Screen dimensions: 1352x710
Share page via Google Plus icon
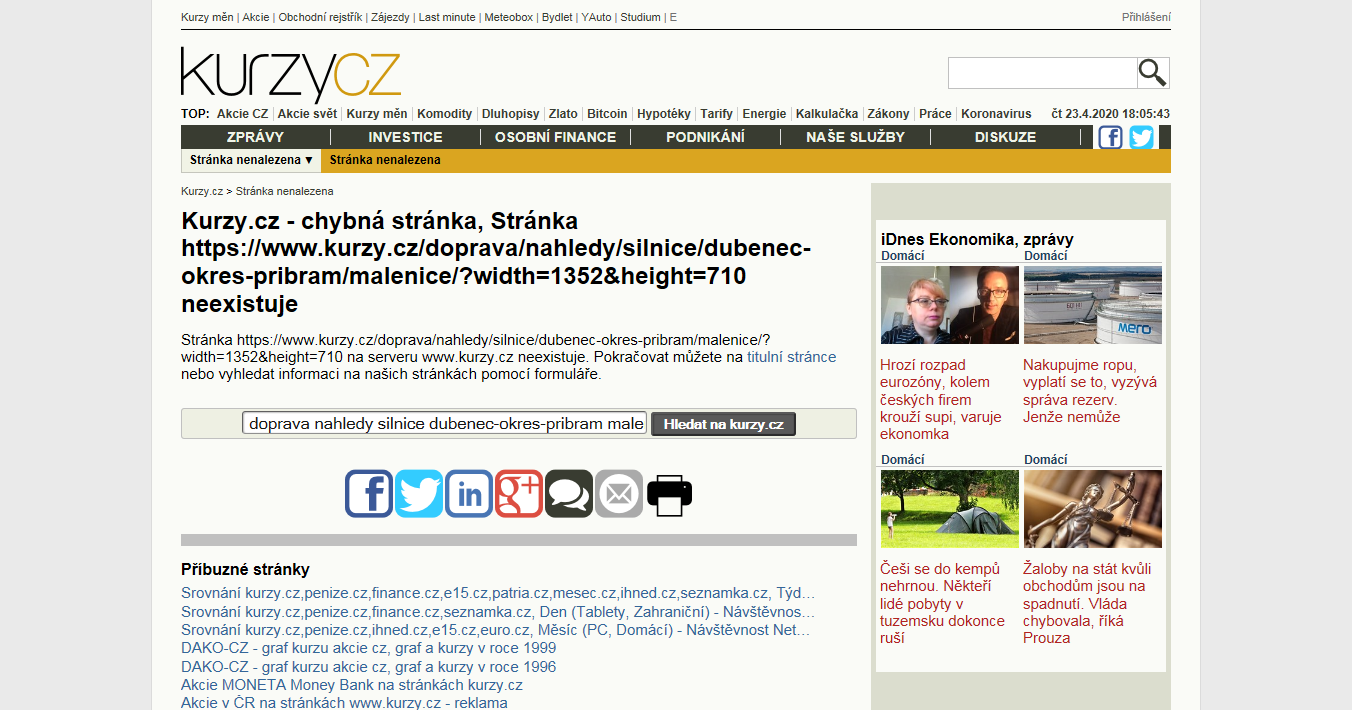click(x=519, y=493)
